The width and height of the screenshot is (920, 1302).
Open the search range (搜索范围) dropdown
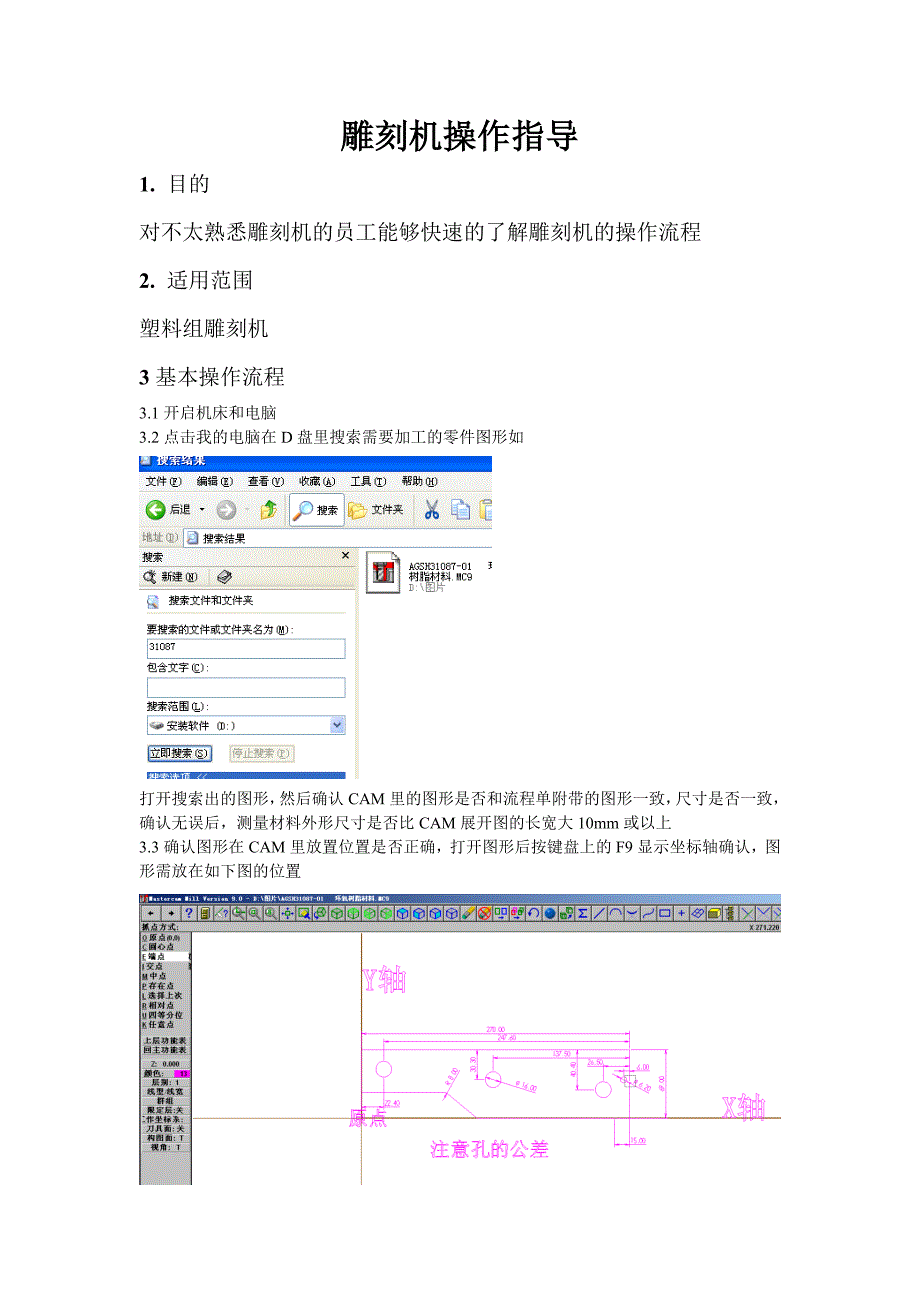(x=337, y=725)
